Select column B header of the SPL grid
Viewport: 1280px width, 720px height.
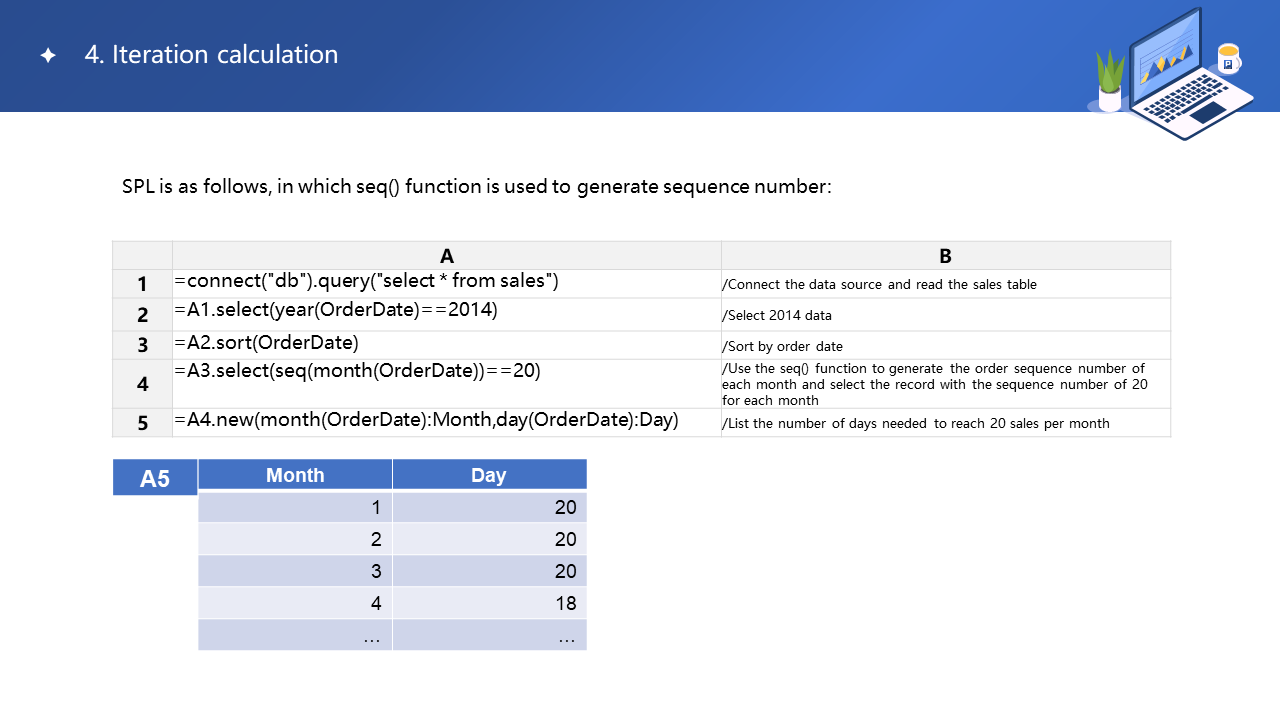(x=945, y=256)
